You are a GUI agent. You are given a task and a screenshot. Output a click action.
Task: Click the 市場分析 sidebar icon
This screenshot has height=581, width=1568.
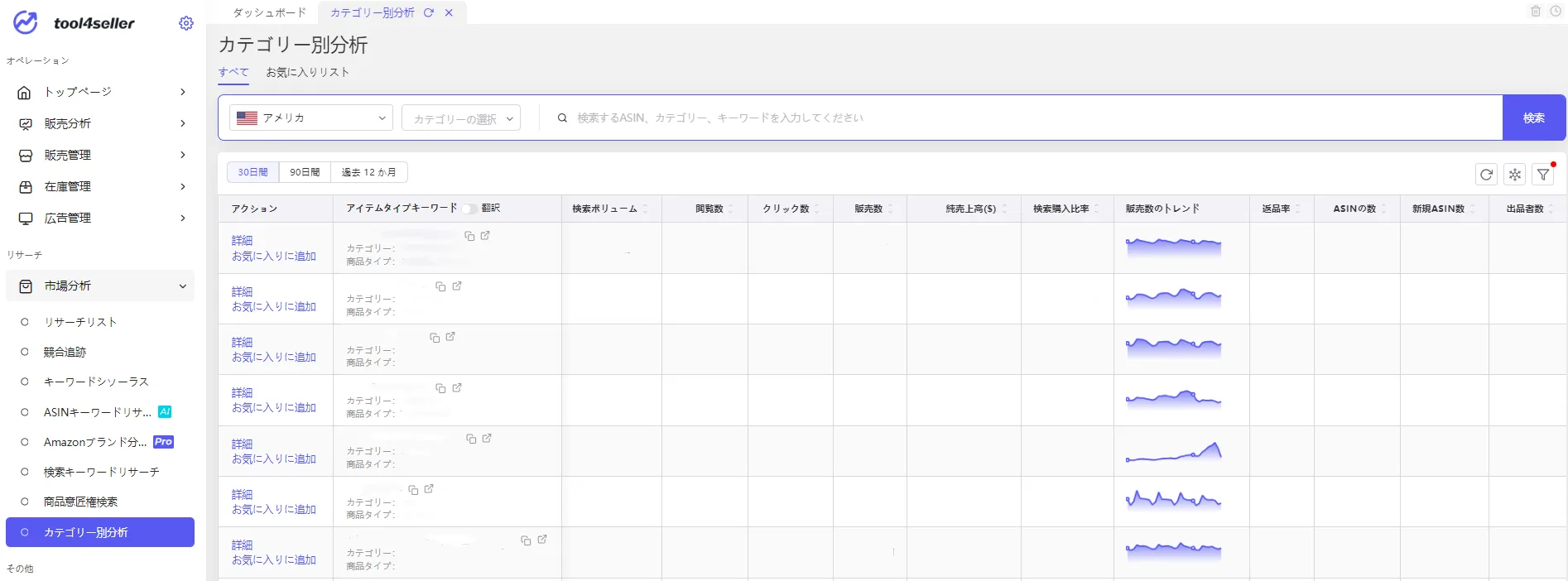25,286
